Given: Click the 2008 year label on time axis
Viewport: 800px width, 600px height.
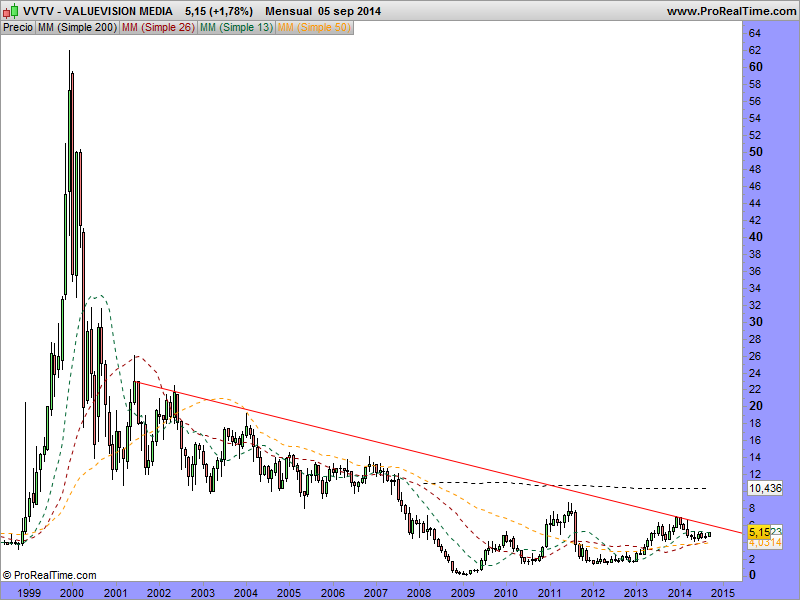Looking at the screenshot, I should click(x=419, y=593).
